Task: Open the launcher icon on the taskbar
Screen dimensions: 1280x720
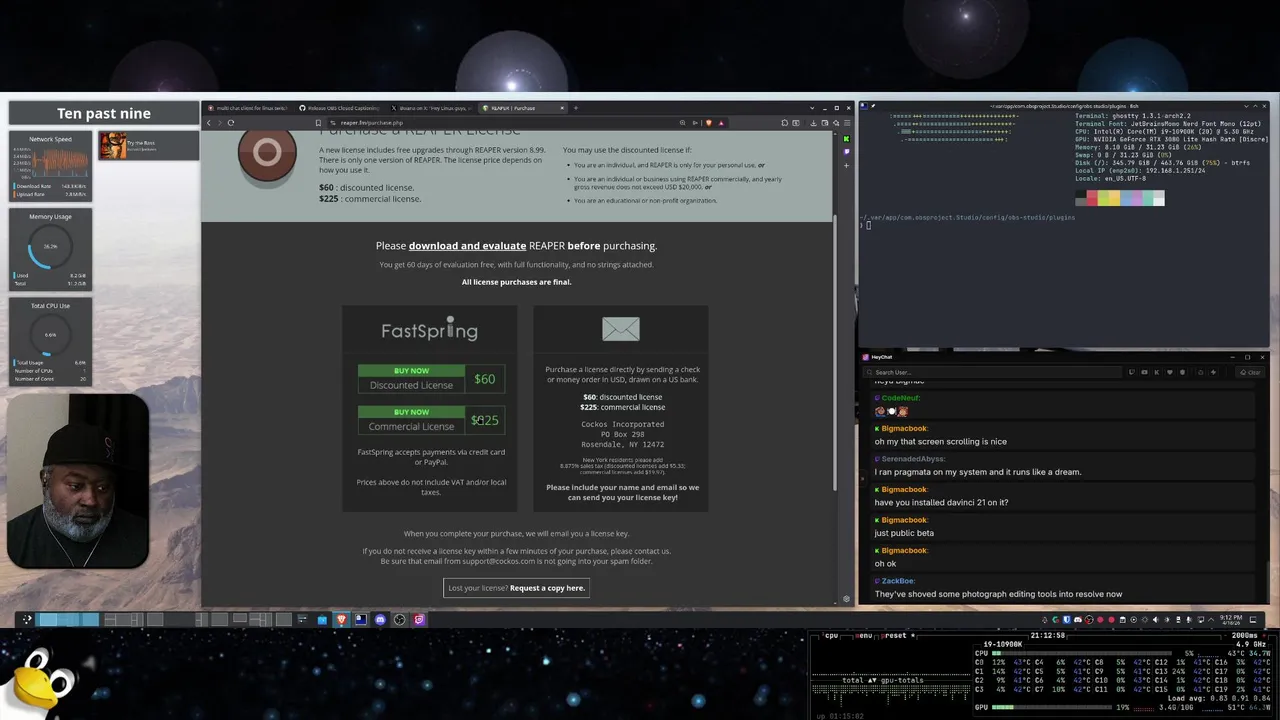Action: pyautogui.click(x=27, y=620)
